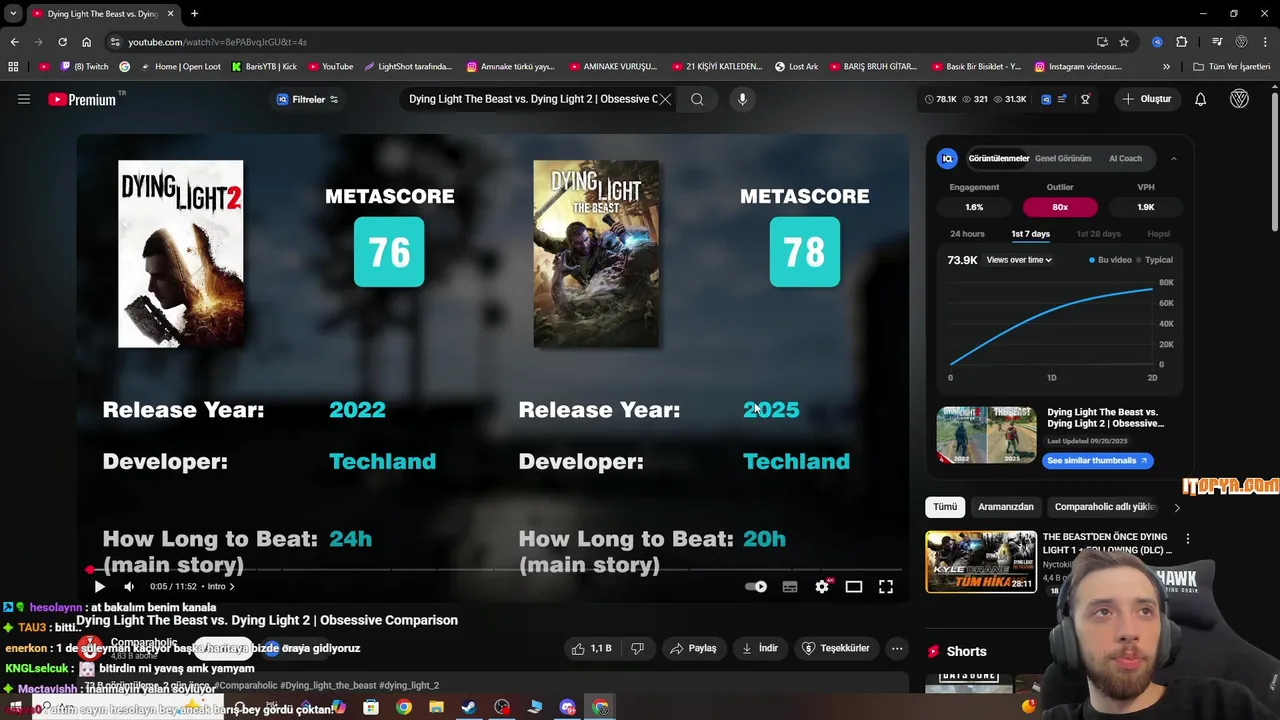Start voice search with microphone icon
The width and height of the screenshot is (1280, 720).
click(x=742, y=99)
